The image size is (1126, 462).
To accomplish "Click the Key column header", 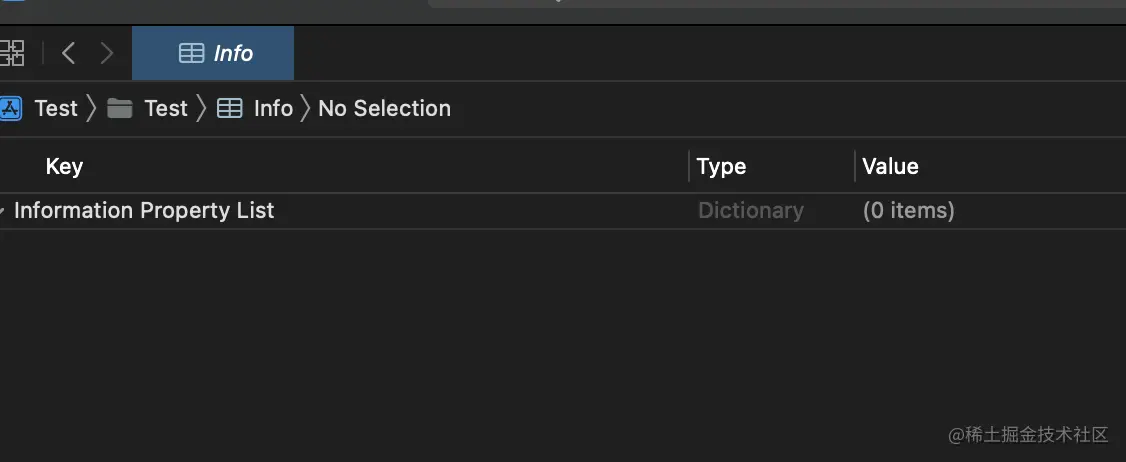I will pos(64,166).
